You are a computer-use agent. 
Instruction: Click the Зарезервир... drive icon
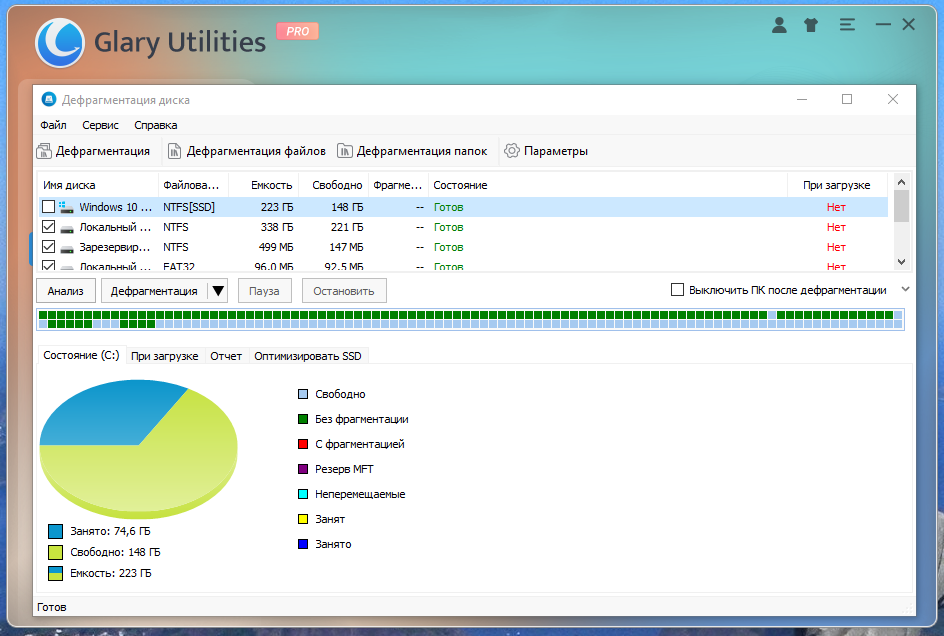[x=67, y=248]
